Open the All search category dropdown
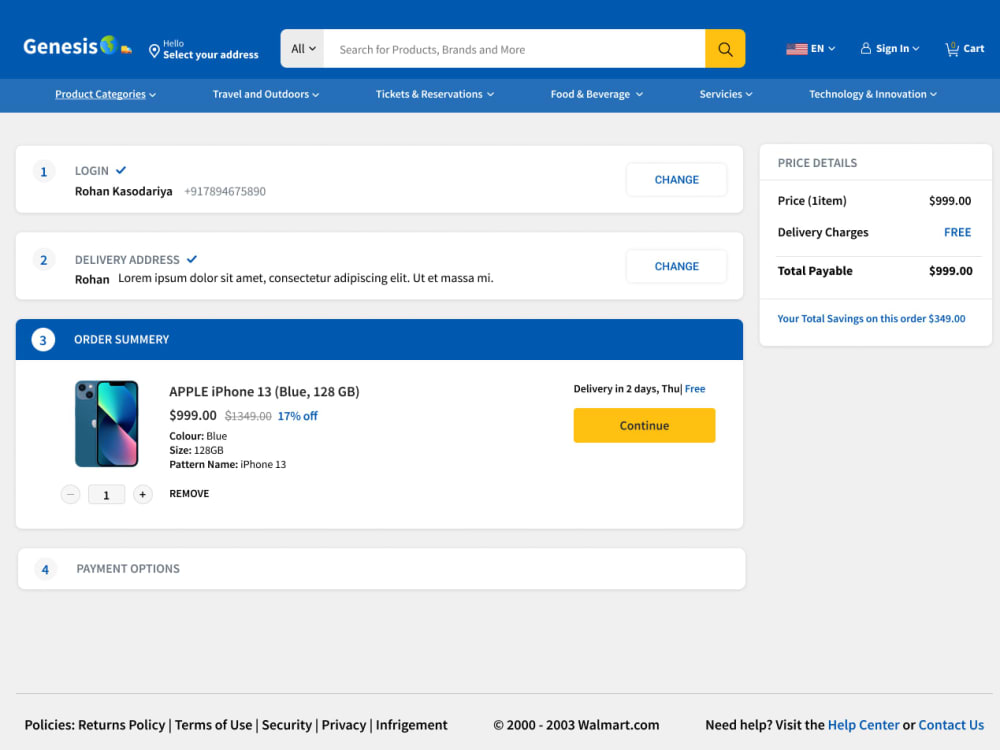Image resolution: width=1000 pixels, height=750 pixels. 303,48
